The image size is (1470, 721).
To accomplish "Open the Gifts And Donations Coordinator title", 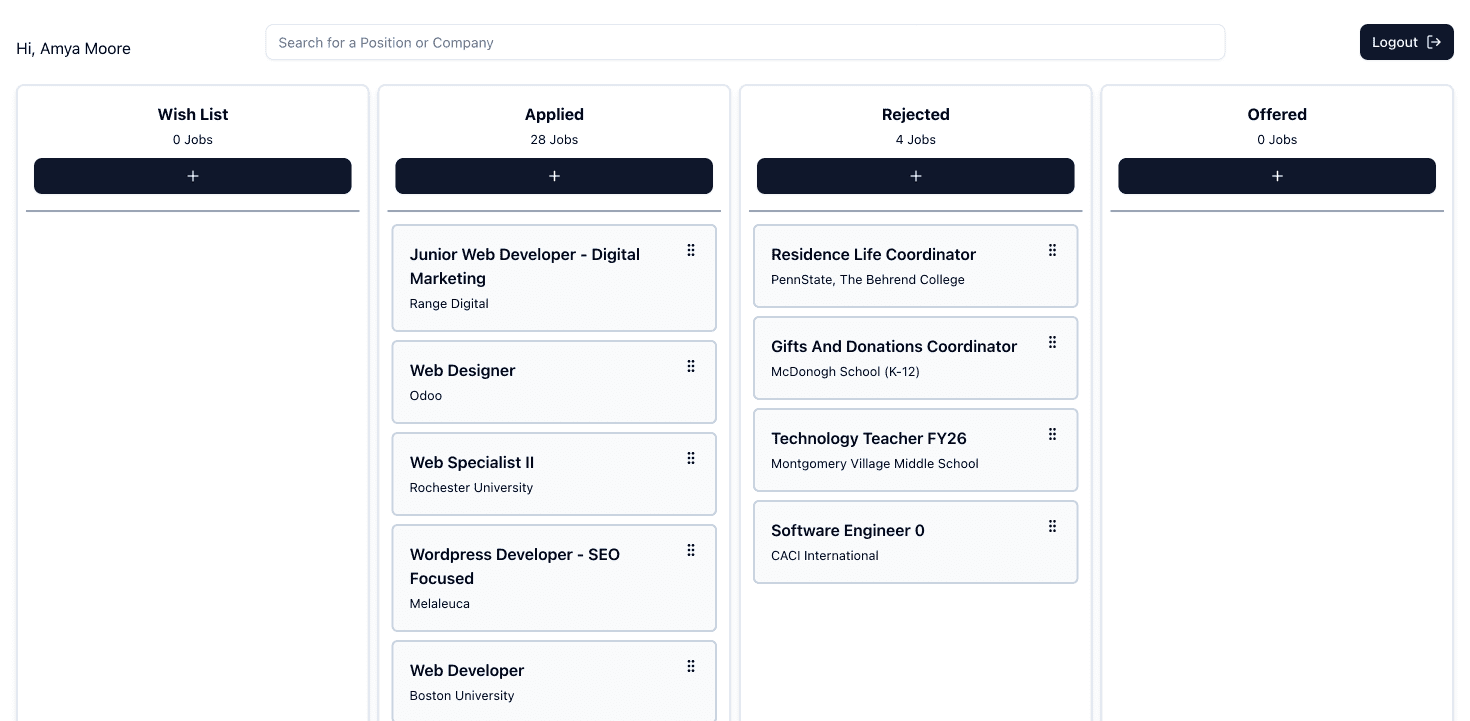I will pyautogui.click(x=894, y=346).
